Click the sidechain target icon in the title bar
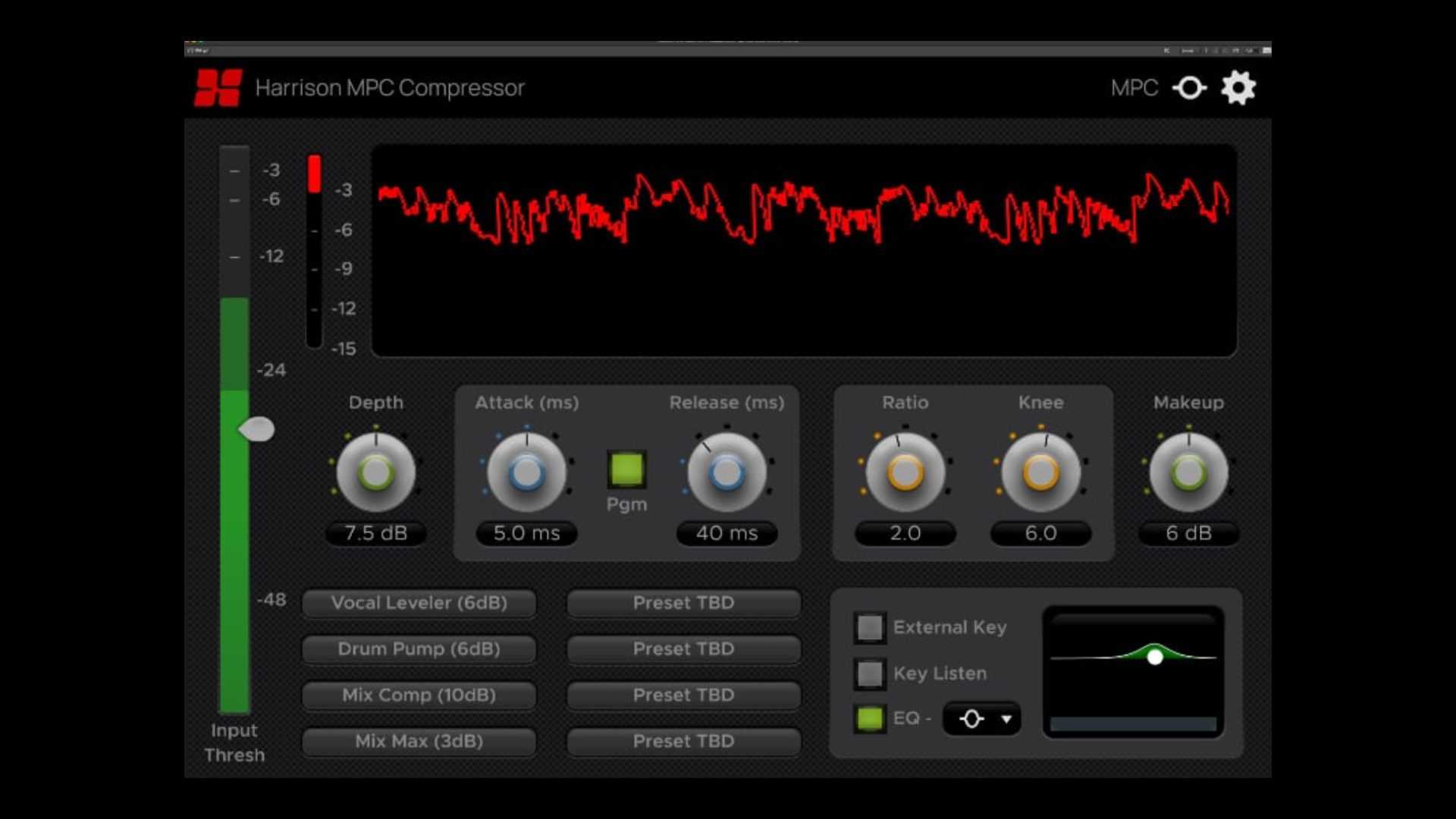The image size is (1456, 819). tap(1189, 87)
